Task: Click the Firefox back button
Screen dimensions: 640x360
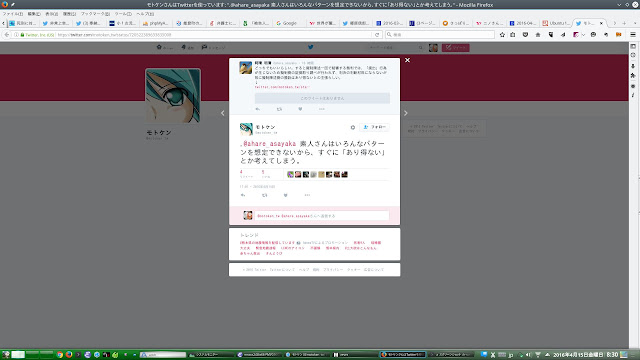Action: click(7, 35)
